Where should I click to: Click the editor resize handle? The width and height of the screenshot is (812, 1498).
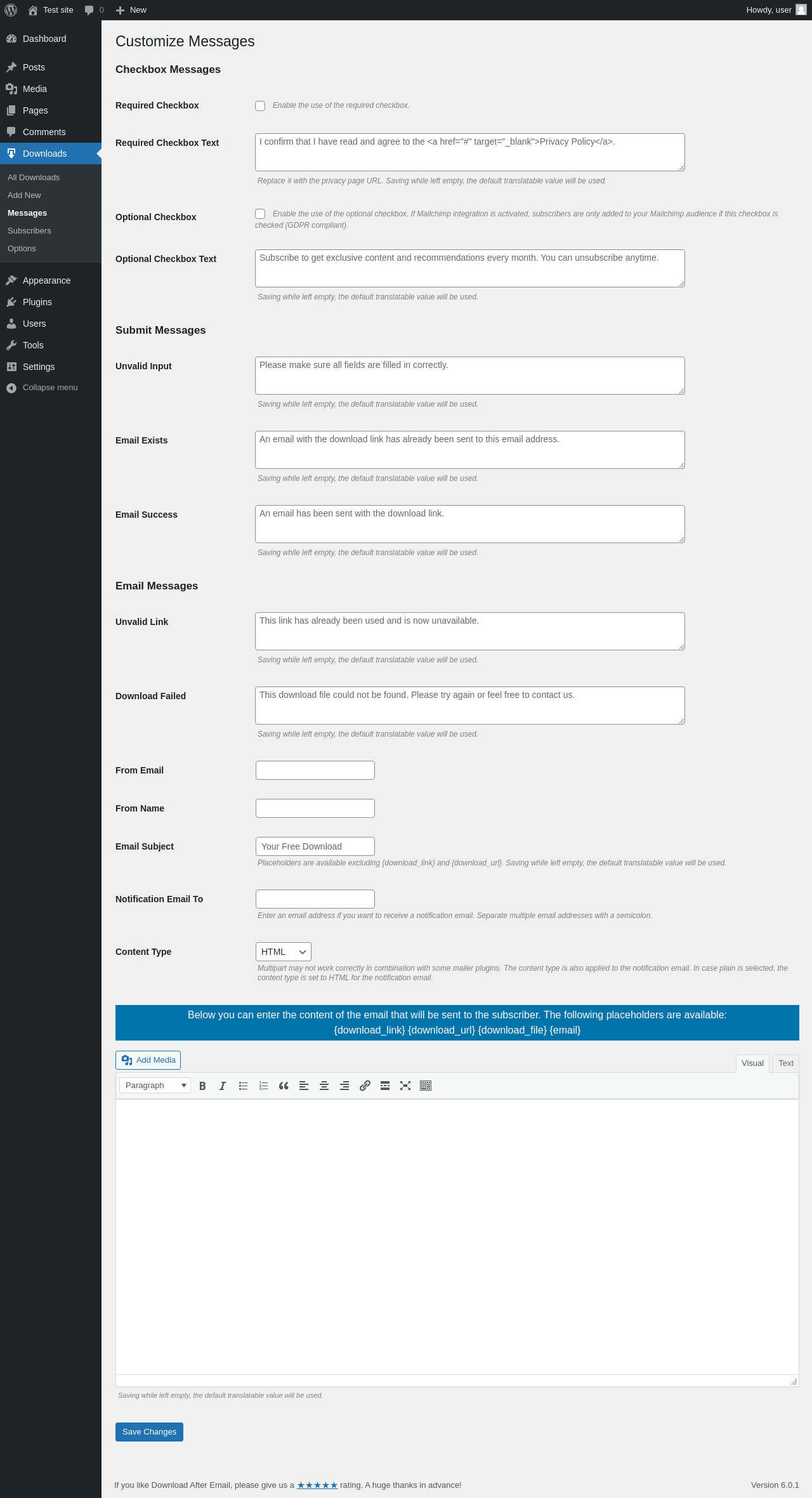coord(794,1381)
